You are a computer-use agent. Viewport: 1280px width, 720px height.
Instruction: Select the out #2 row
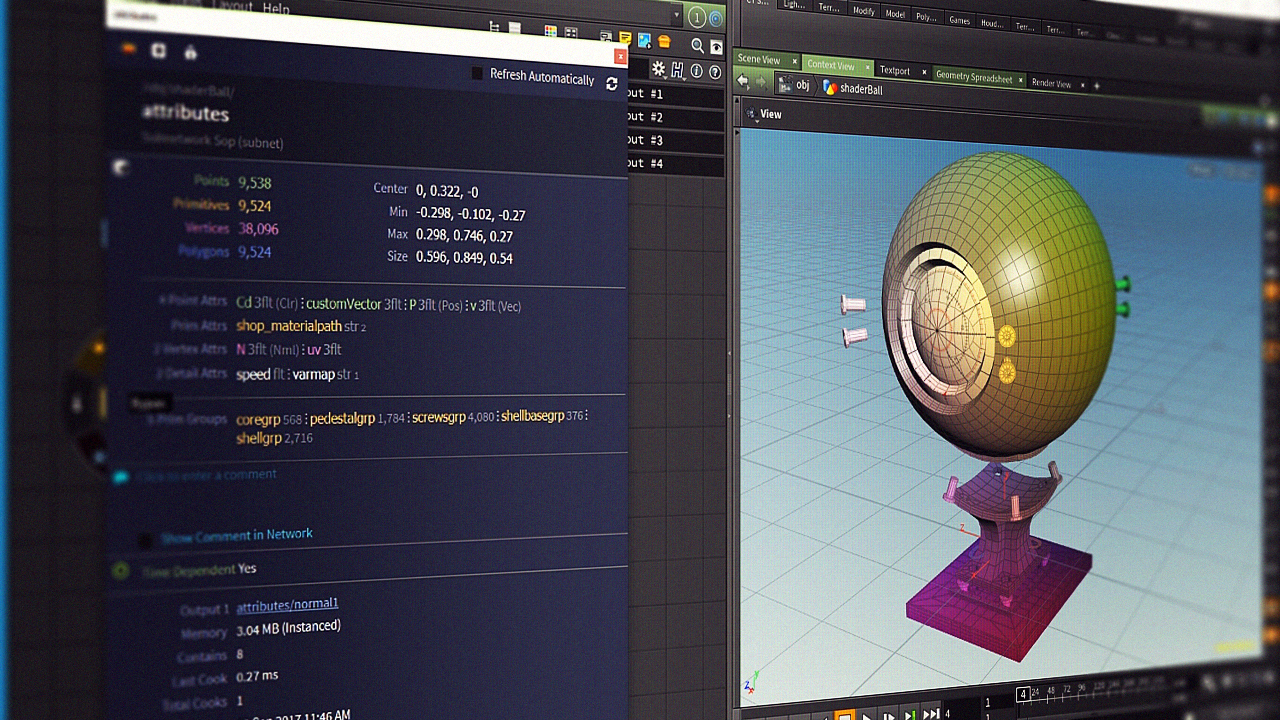(674, 117)
